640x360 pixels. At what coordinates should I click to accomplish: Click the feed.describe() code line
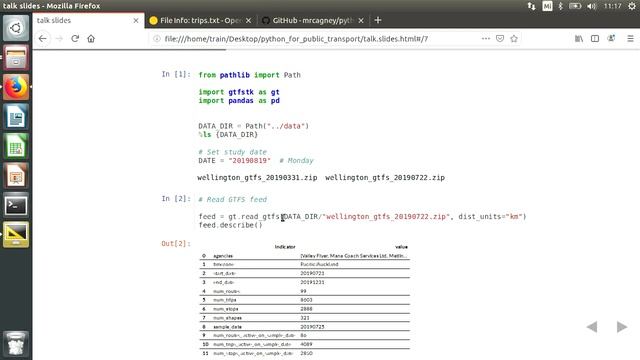pyautogui.click(x=231, y=225)
